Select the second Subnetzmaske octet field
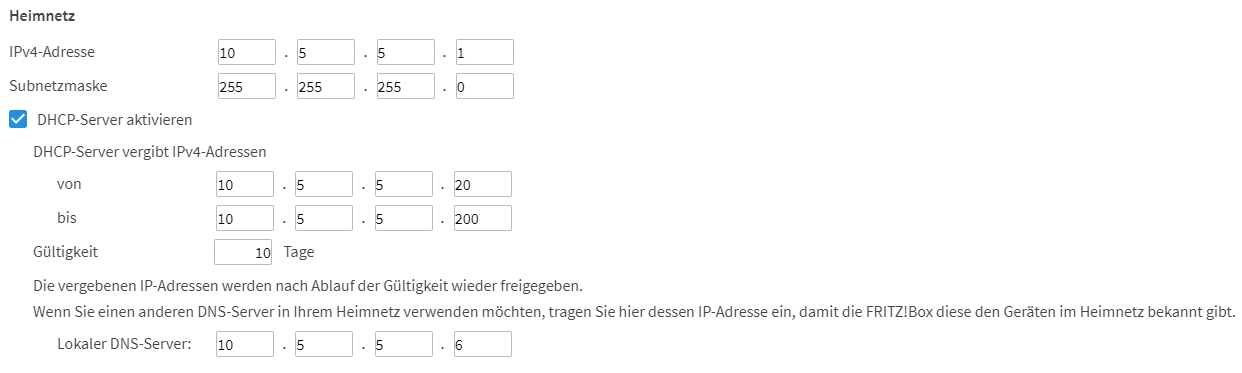The image size is (1242, 373). coord(326,86)
